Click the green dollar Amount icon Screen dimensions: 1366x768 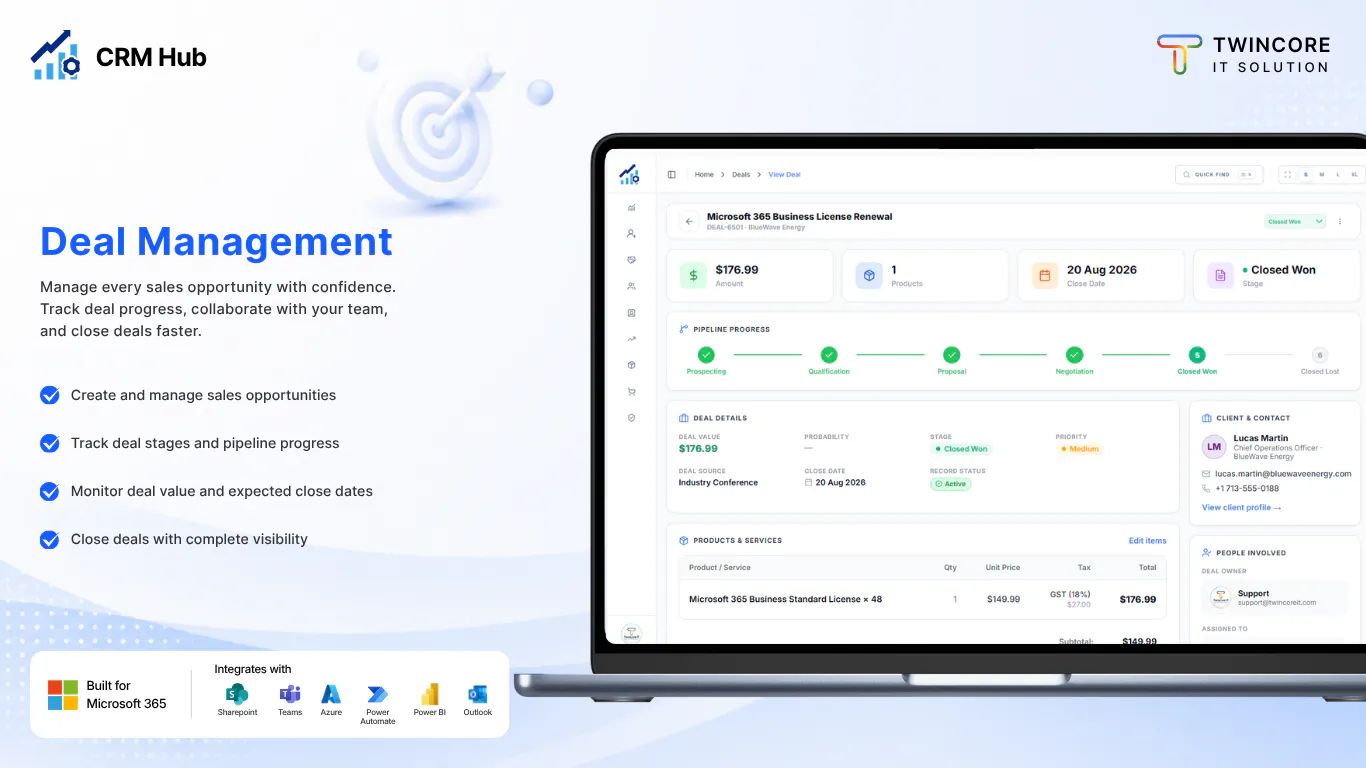tap(694, 275)
